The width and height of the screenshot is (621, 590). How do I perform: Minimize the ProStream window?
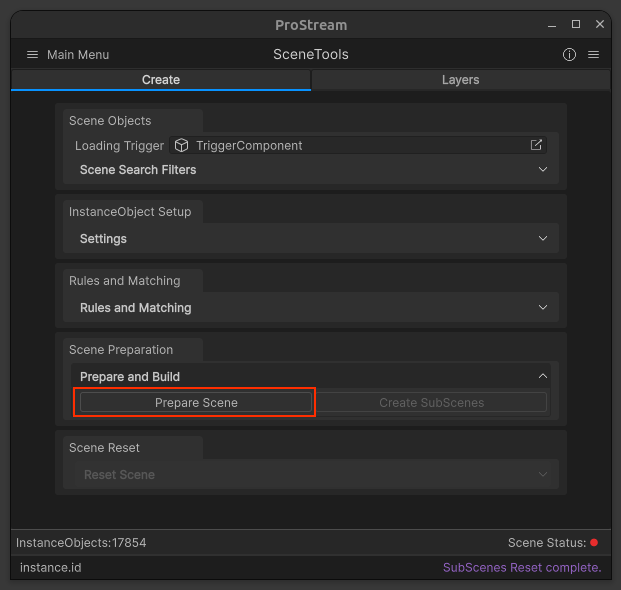coord(551,24)
